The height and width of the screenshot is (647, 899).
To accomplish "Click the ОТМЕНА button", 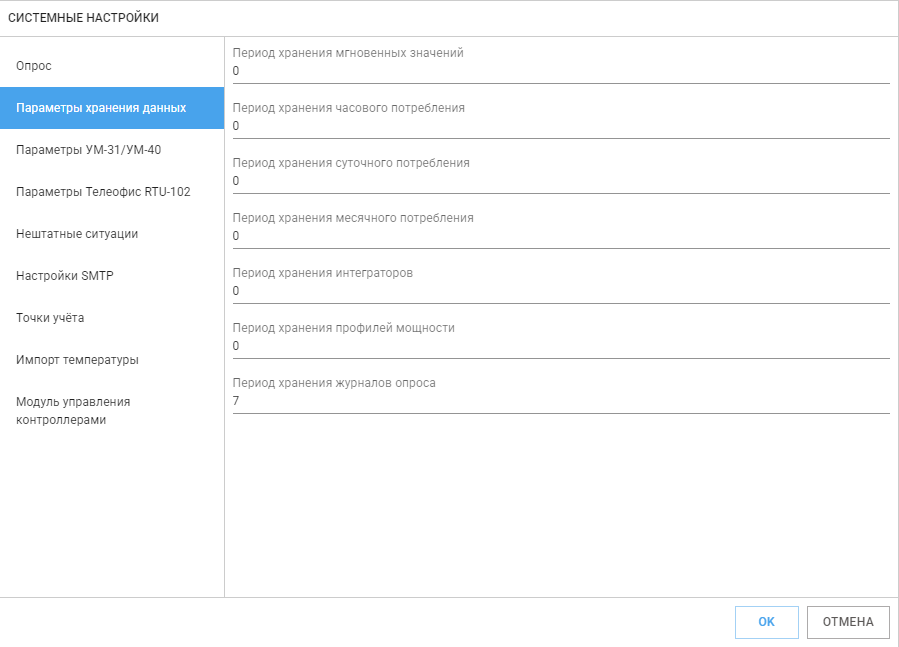I will (848, 622).
